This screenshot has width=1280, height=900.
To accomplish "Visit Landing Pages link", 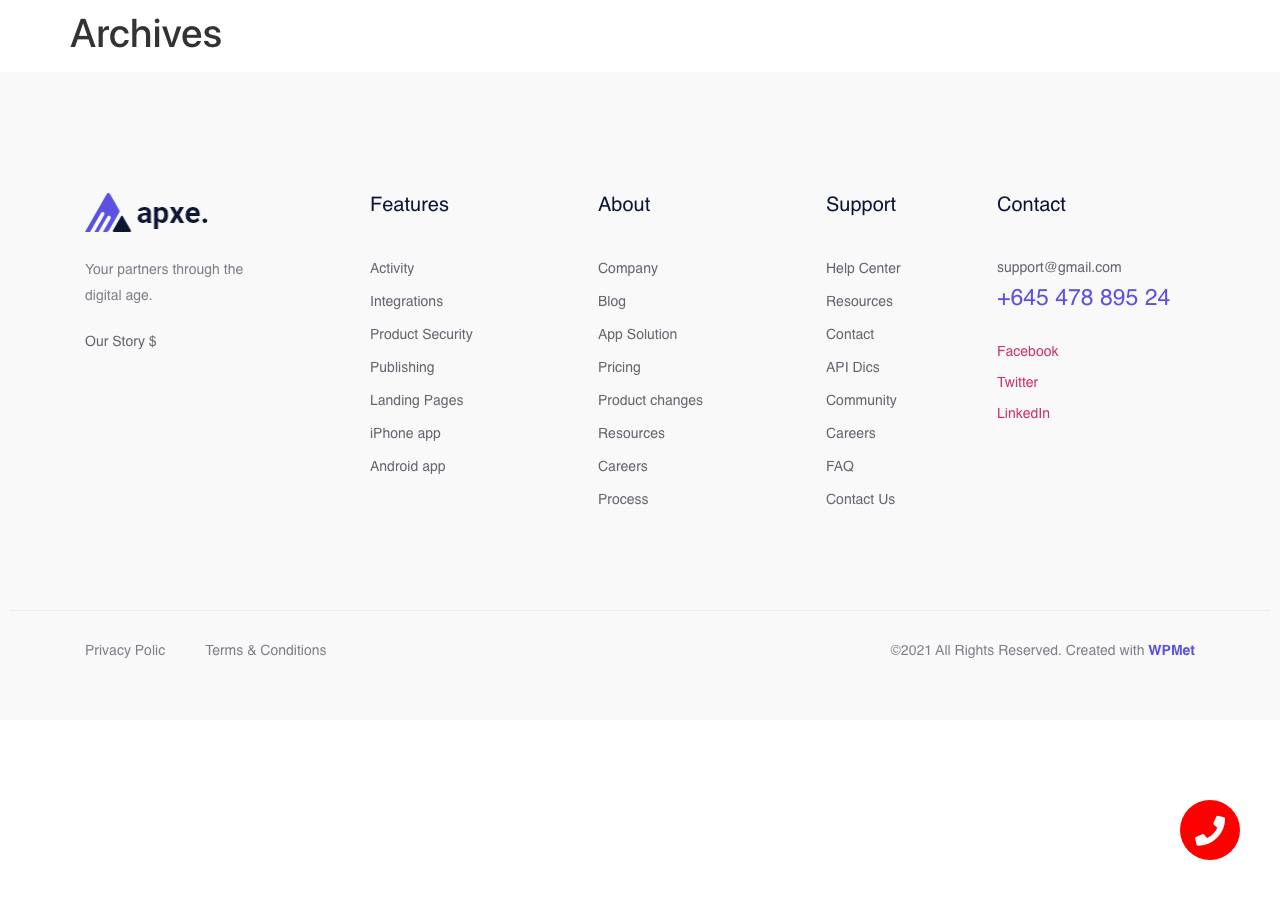I will coord(416,400).
